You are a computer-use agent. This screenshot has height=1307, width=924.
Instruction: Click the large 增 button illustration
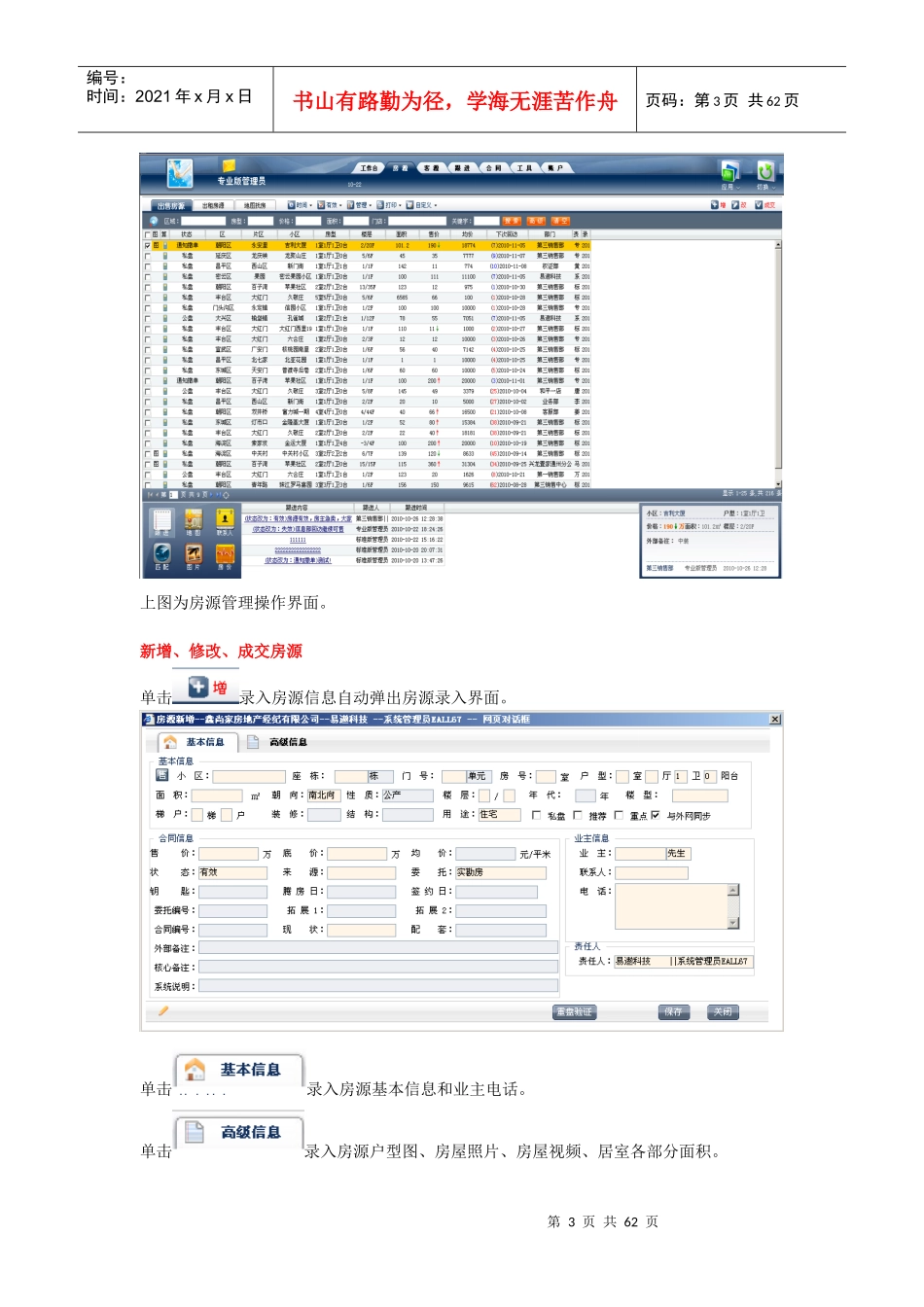click(x=205, y=688)
